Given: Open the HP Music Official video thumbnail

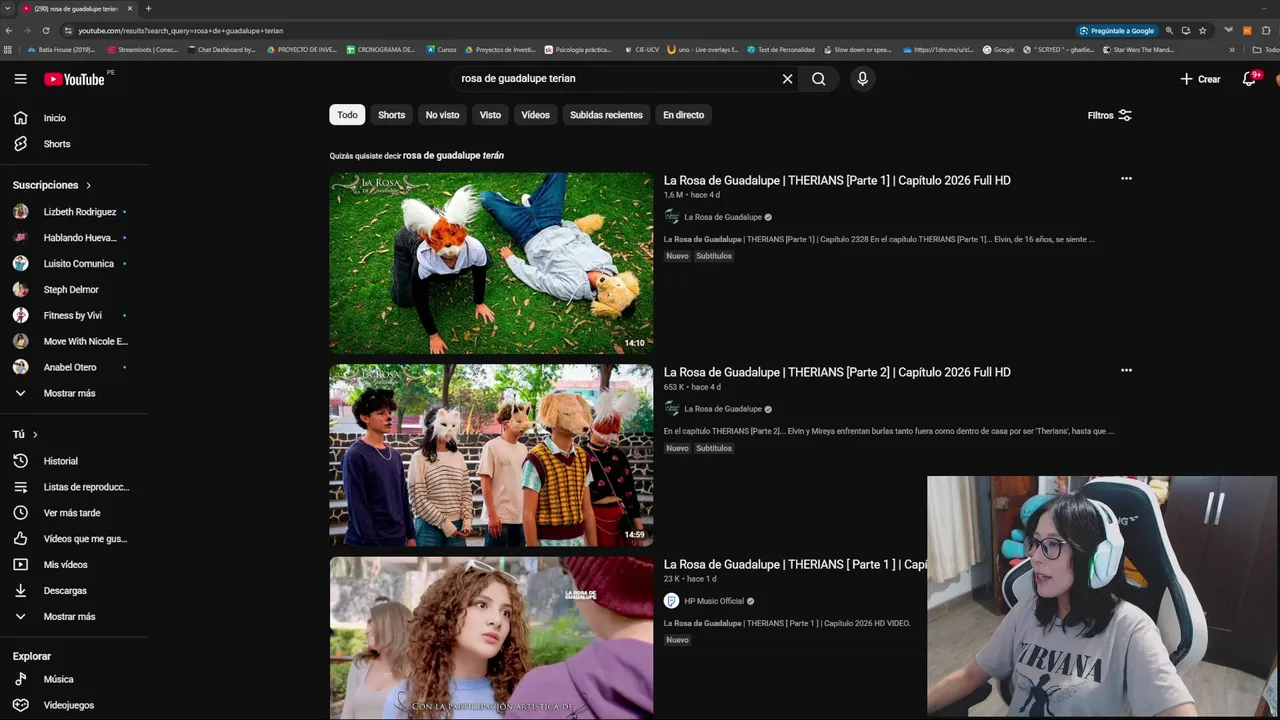Looking at the screenshot, I should click(491, 638).
